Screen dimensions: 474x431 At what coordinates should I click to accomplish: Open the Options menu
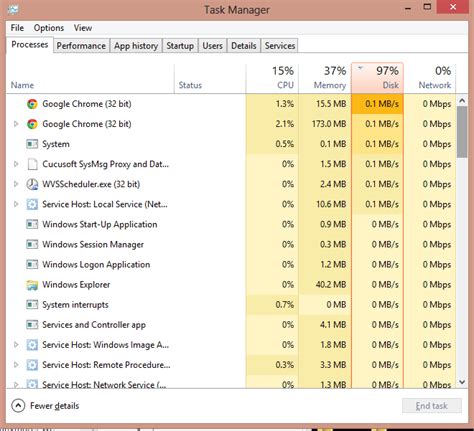[x=49, y=28]
